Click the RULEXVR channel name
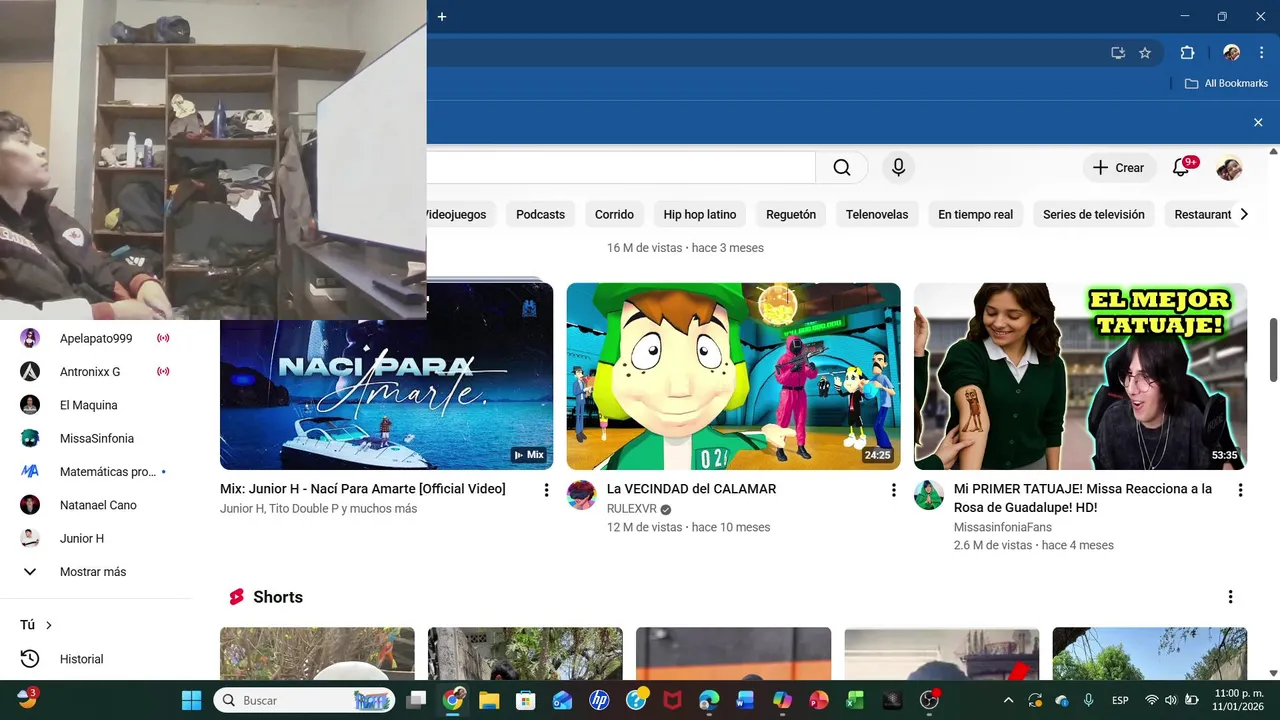1280x720 pixels. 632,509
